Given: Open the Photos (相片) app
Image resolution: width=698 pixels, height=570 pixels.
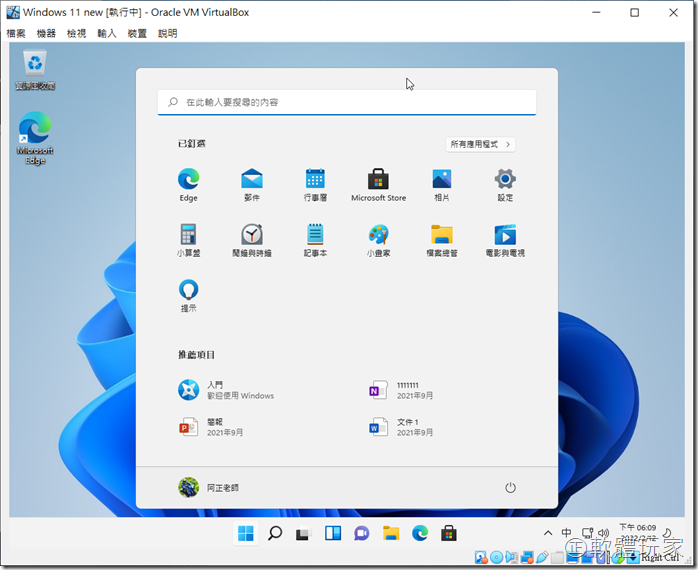Looking at the screenshot, I should 442,181.
